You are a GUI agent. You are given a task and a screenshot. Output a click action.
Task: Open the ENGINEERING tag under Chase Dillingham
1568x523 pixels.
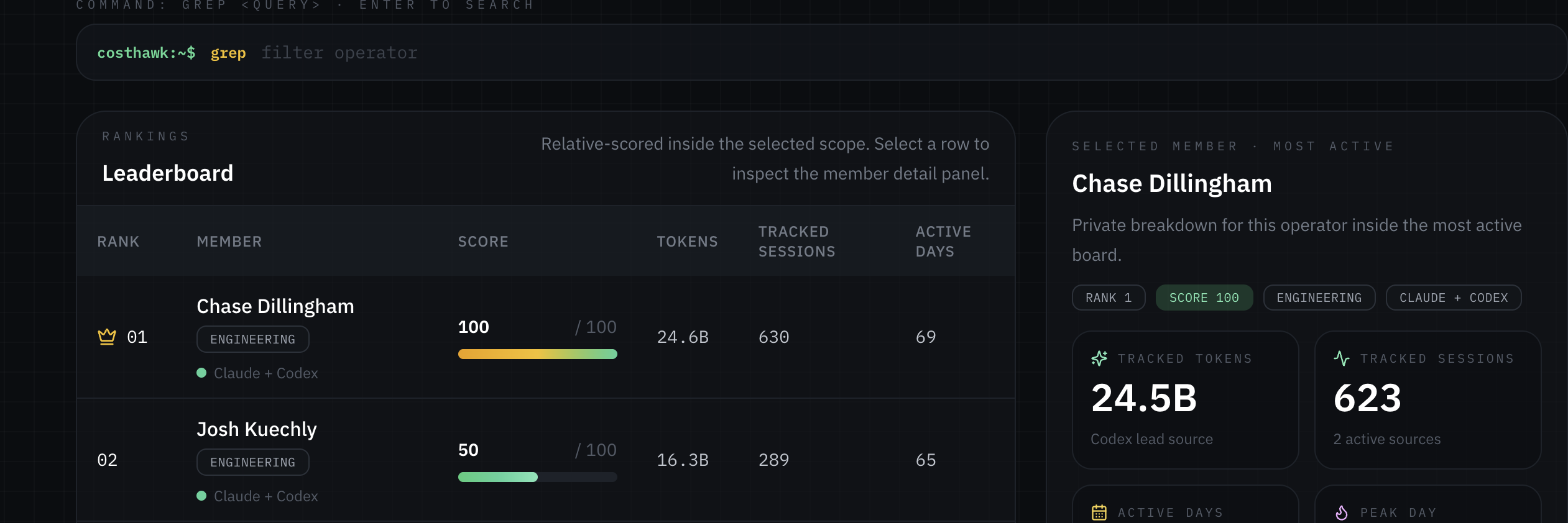pos(252,339)
